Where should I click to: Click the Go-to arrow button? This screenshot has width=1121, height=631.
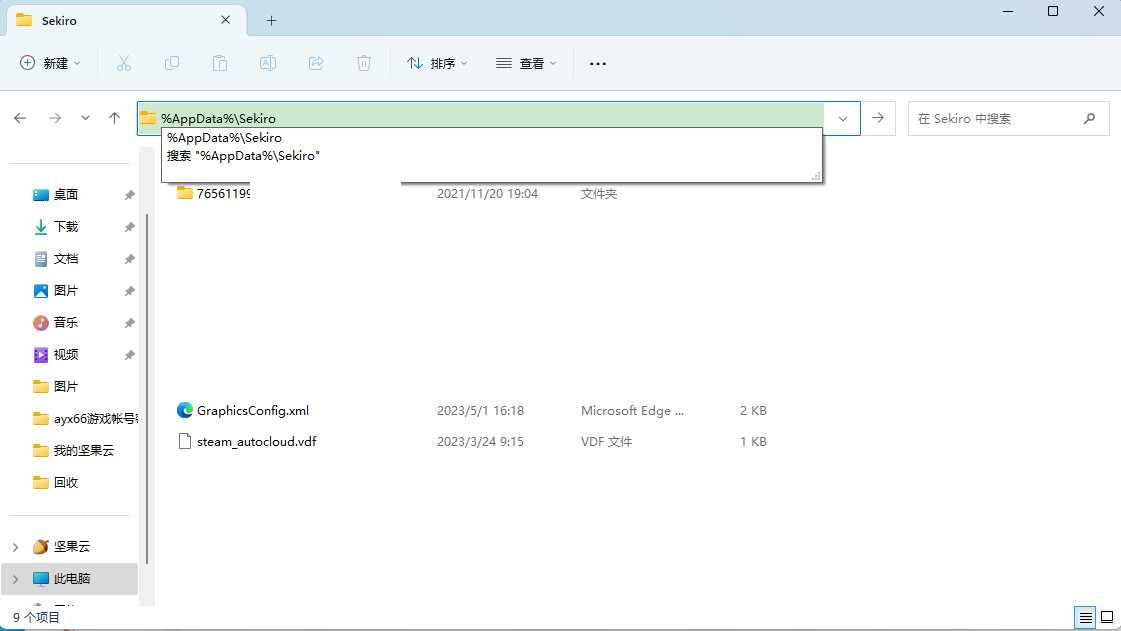click(878, 118)
